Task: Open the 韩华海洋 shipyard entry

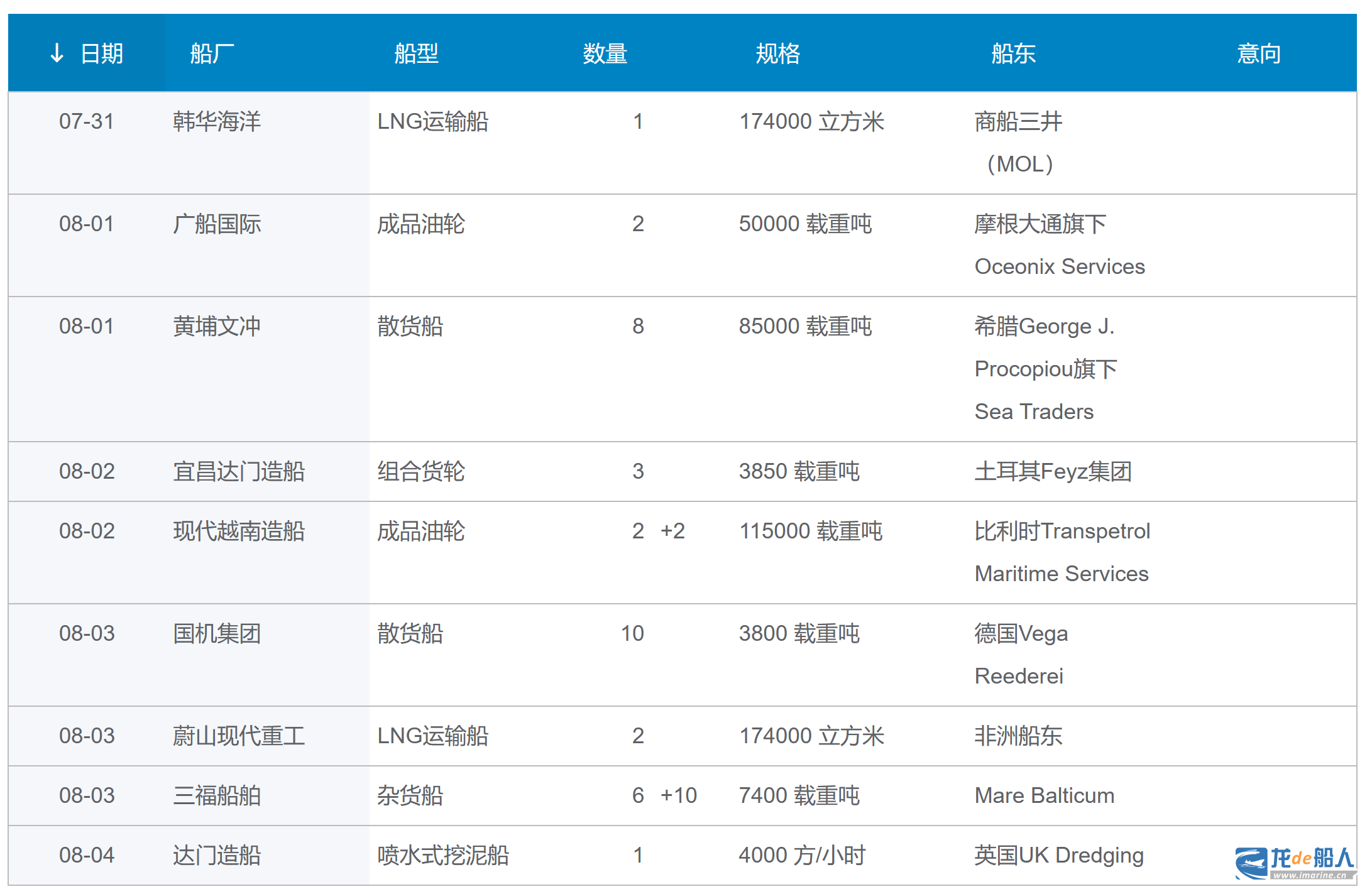Action: (217, 121)
